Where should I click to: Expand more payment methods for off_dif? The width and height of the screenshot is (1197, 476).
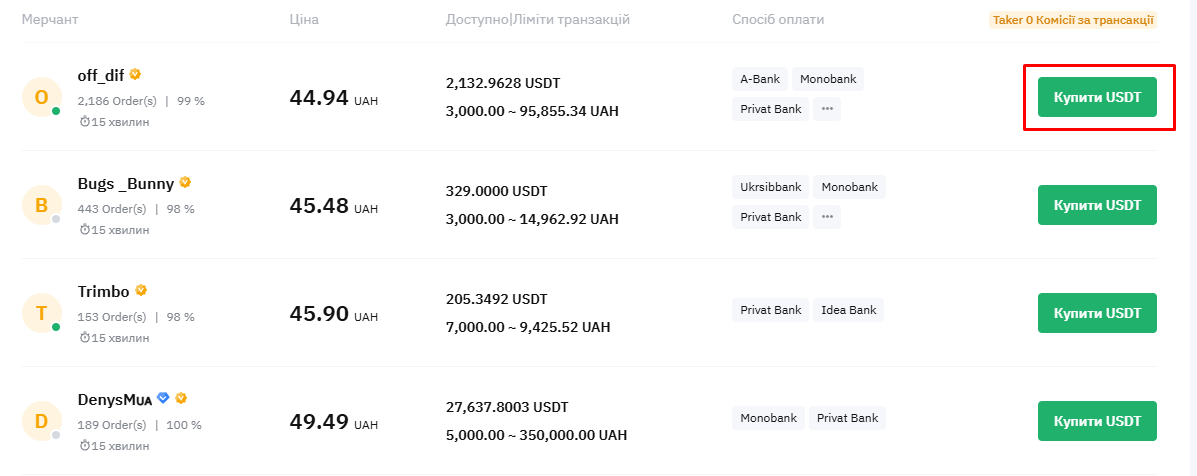click(x=827, y=109)
